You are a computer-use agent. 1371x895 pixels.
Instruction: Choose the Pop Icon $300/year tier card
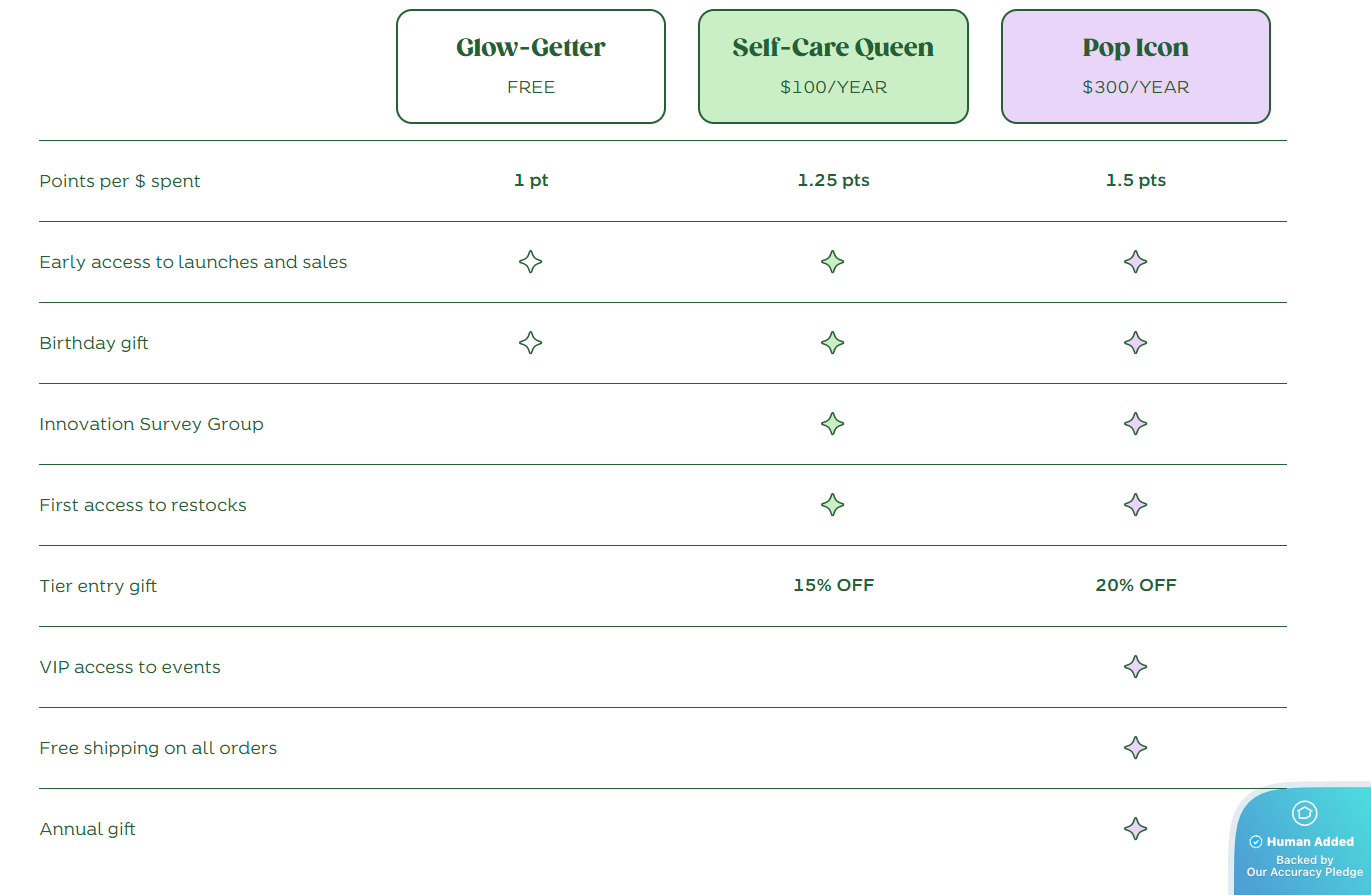pos(1135,67)
